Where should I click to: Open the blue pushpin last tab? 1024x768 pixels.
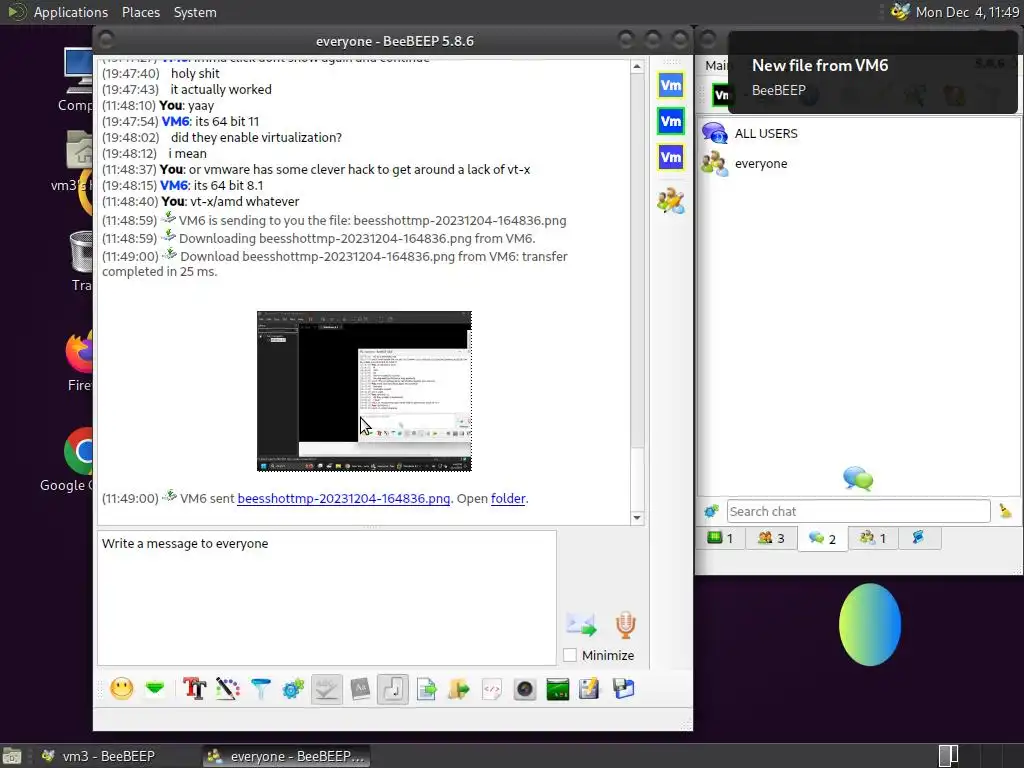[x=918, y=538]
